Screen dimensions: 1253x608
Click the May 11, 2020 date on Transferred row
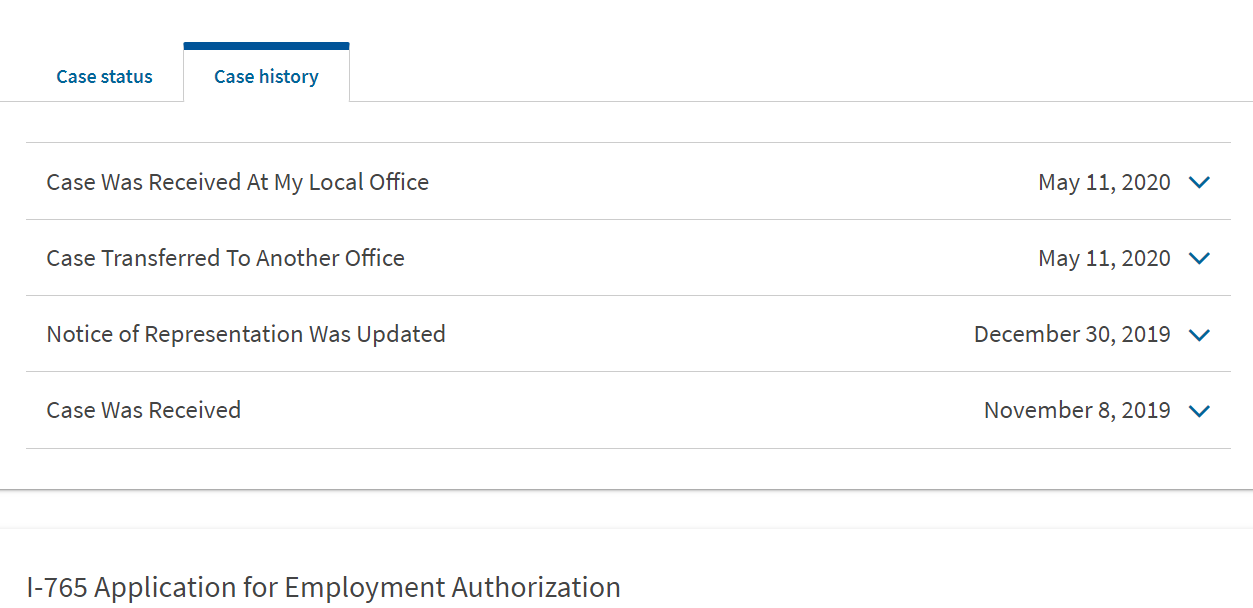coord(1104,259)
